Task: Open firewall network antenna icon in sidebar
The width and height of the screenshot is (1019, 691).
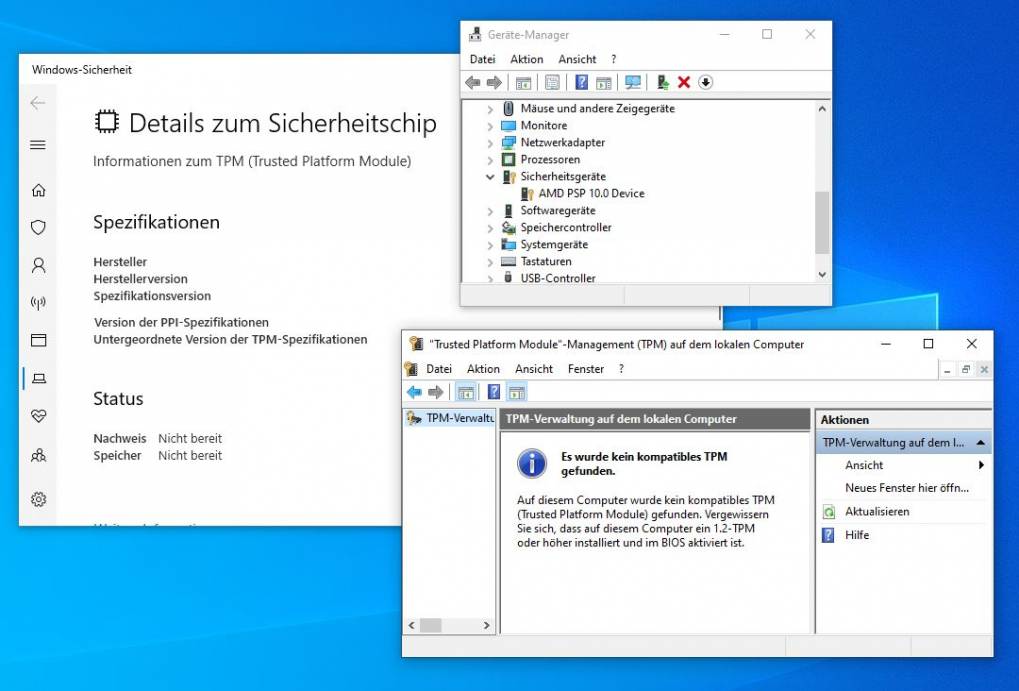Action: [38, 302]
